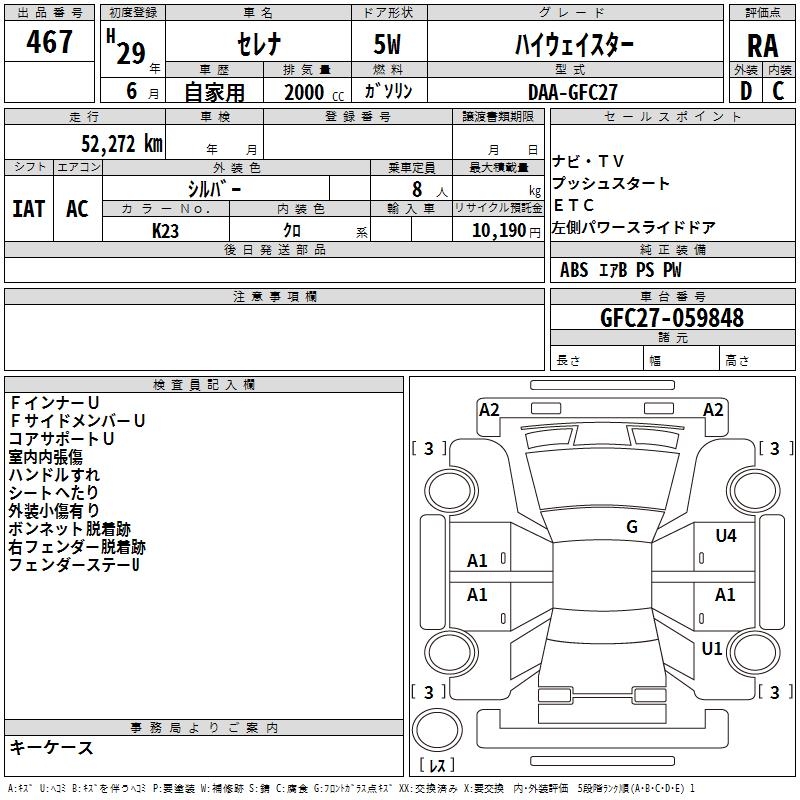Click note コアサポートU
800x800 pixels.
pyautogui.click(x=61, y=439)
